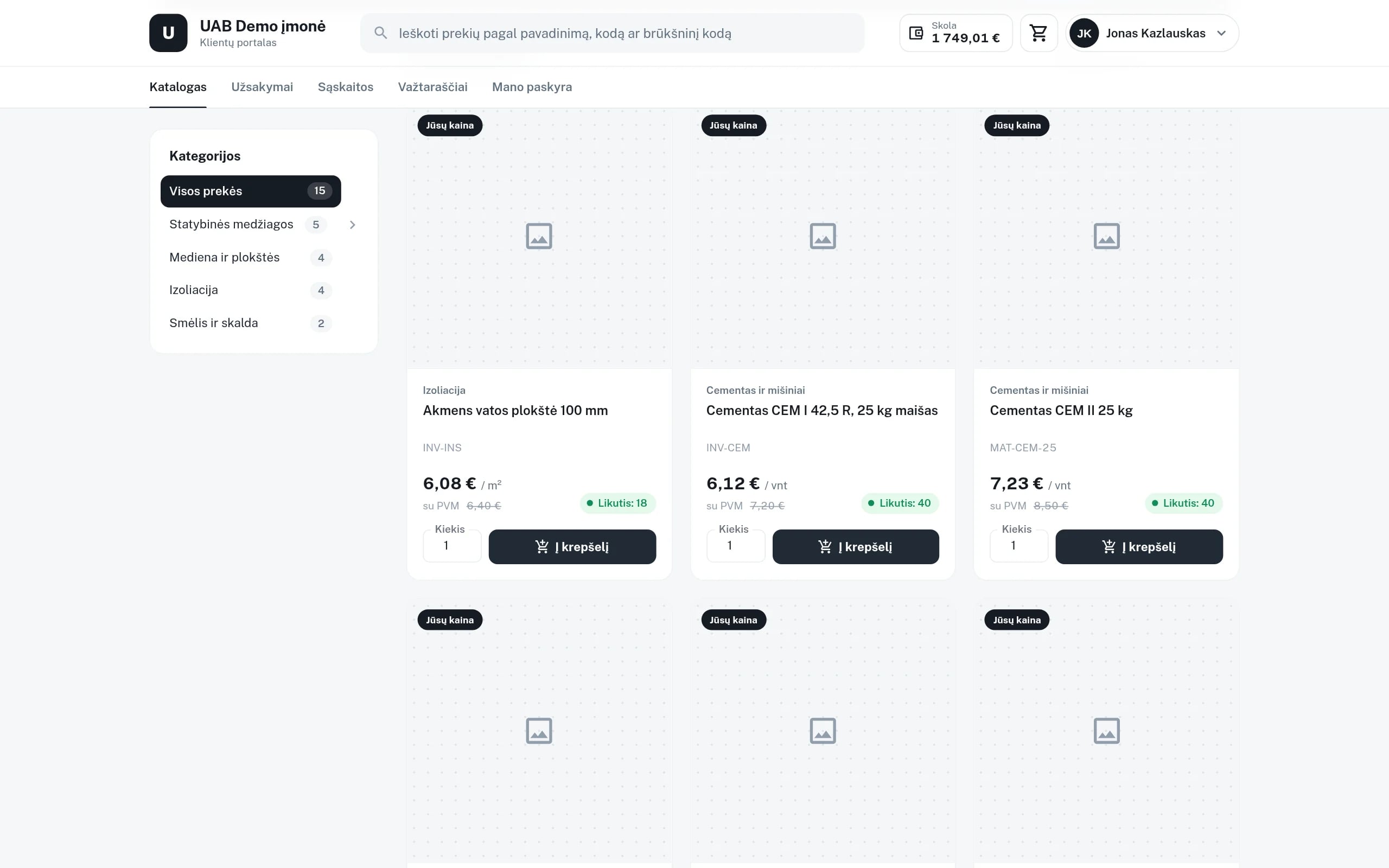Click the UAB Demo įmonė logo square
1389x868 pixels.
point(168,33)
